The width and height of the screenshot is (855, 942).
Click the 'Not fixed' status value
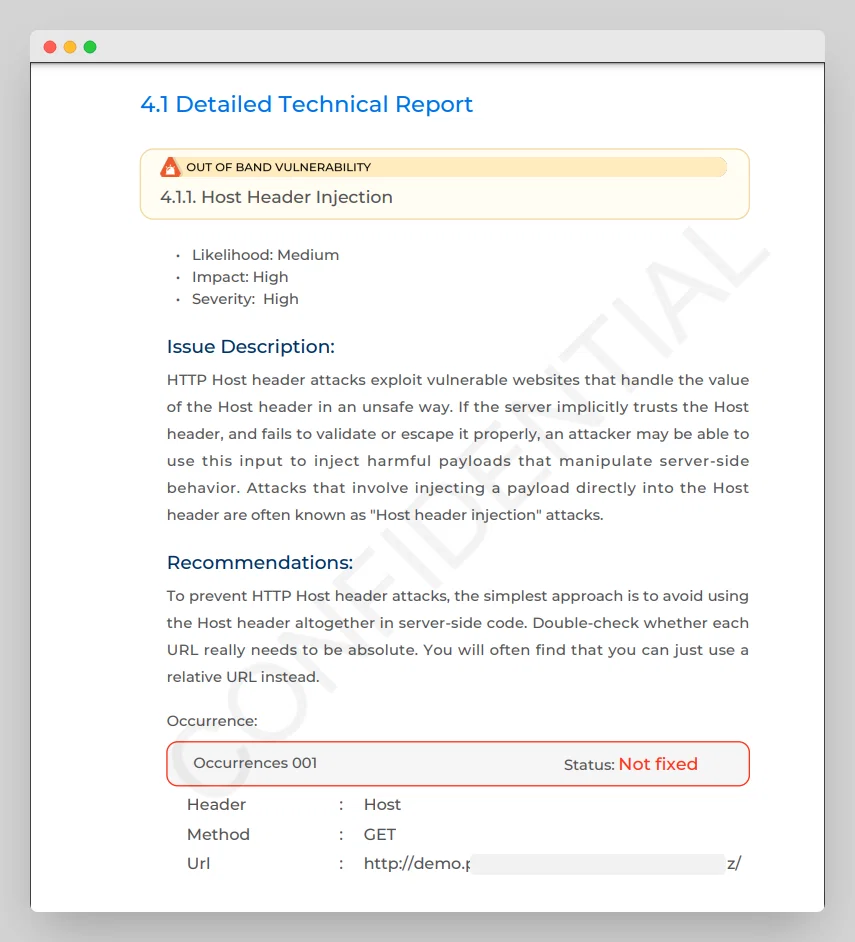[x=658, y=764]
